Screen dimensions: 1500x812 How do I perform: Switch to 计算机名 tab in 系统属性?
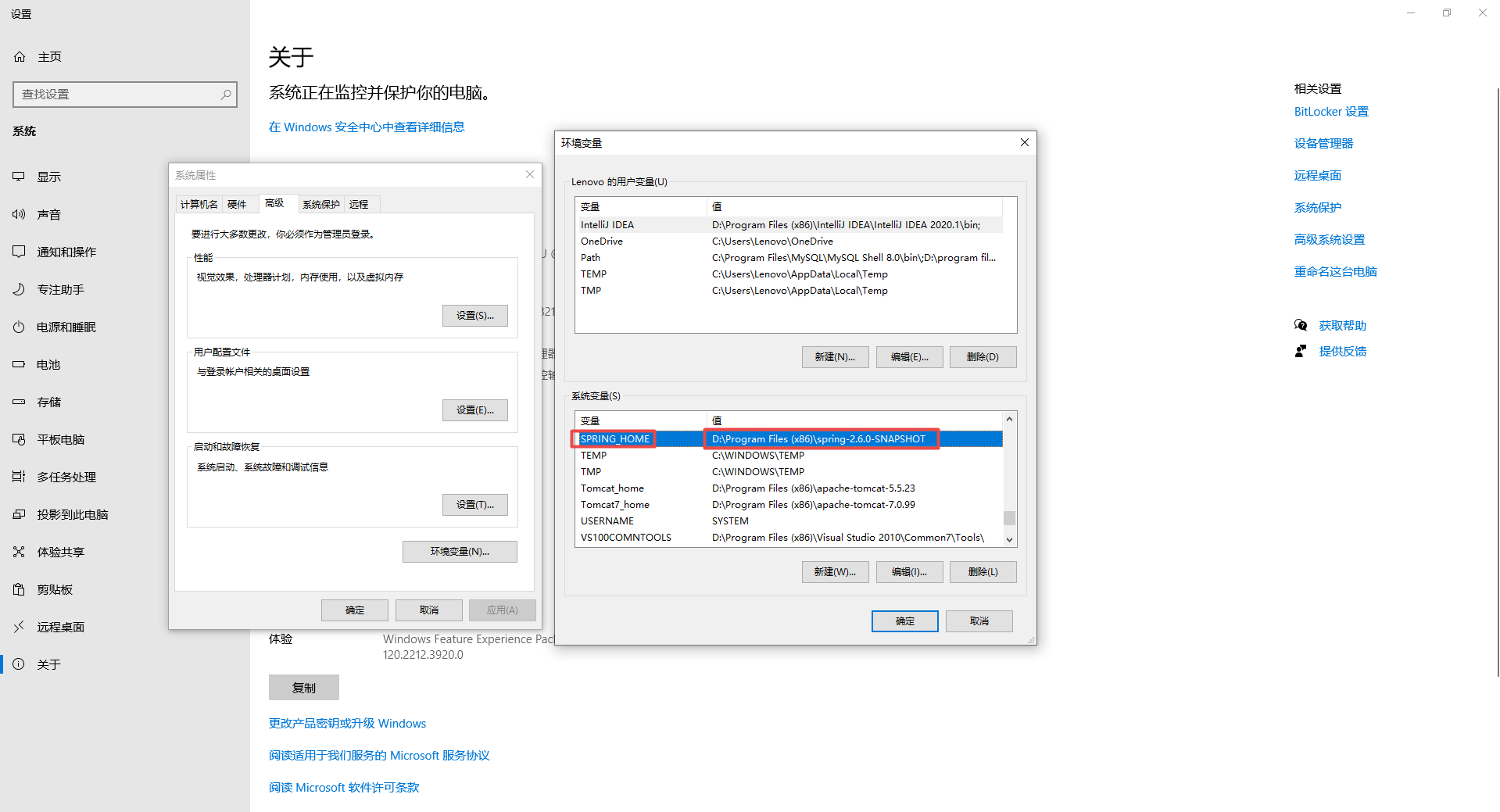199,205
